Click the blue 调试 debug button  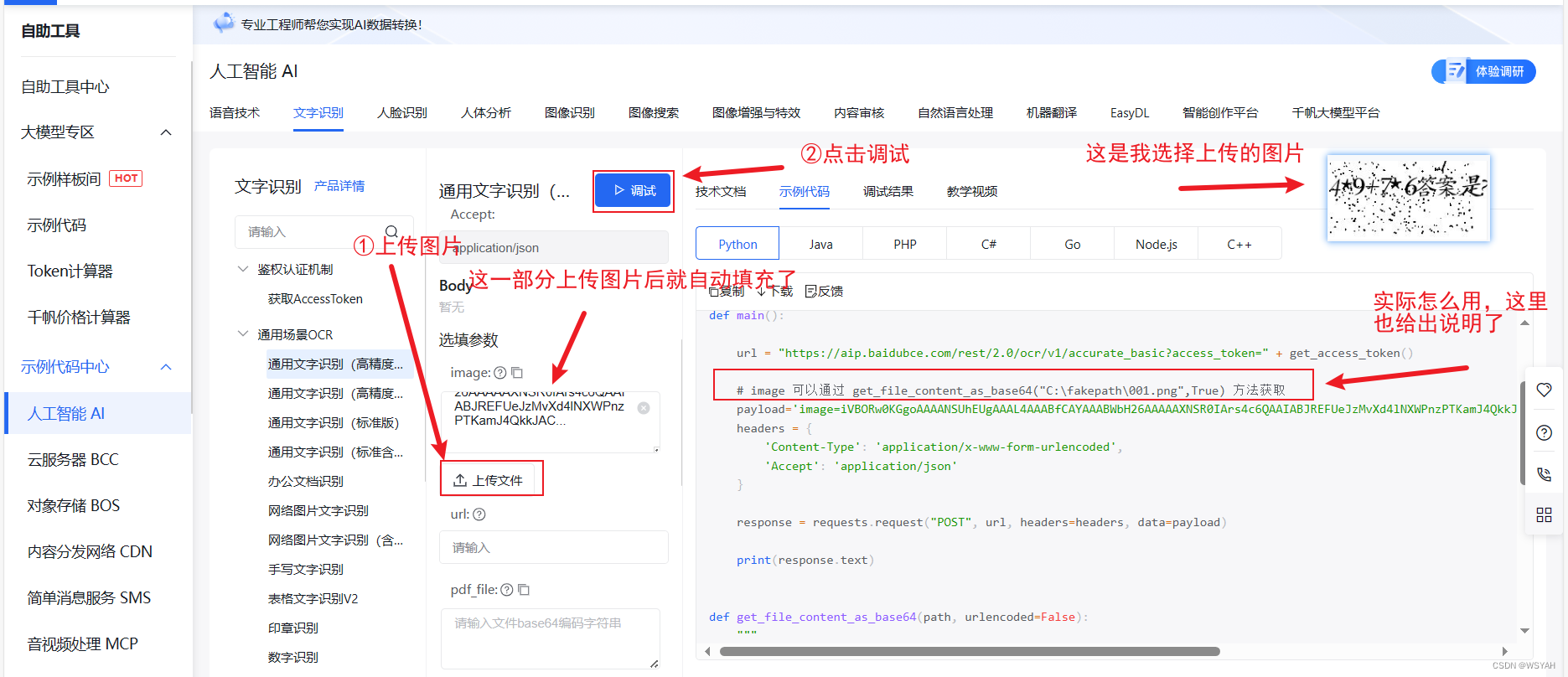tap(634, 190)
